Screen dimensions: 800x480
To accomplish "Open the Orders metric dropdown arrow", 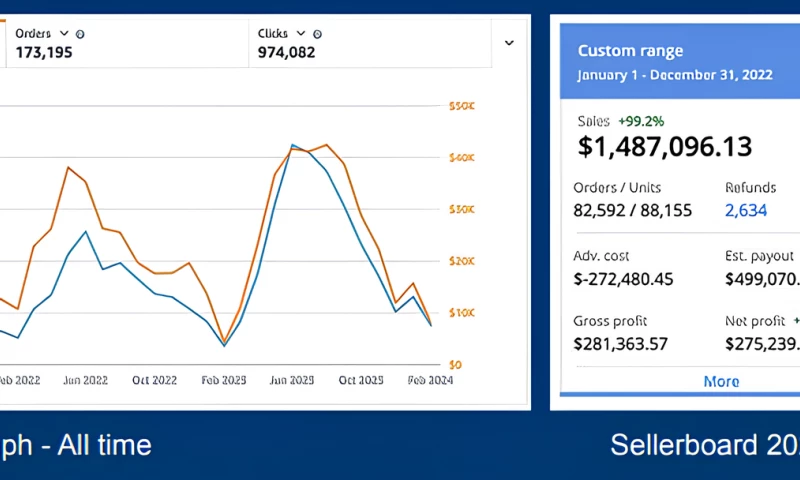I will click(65, 34).
